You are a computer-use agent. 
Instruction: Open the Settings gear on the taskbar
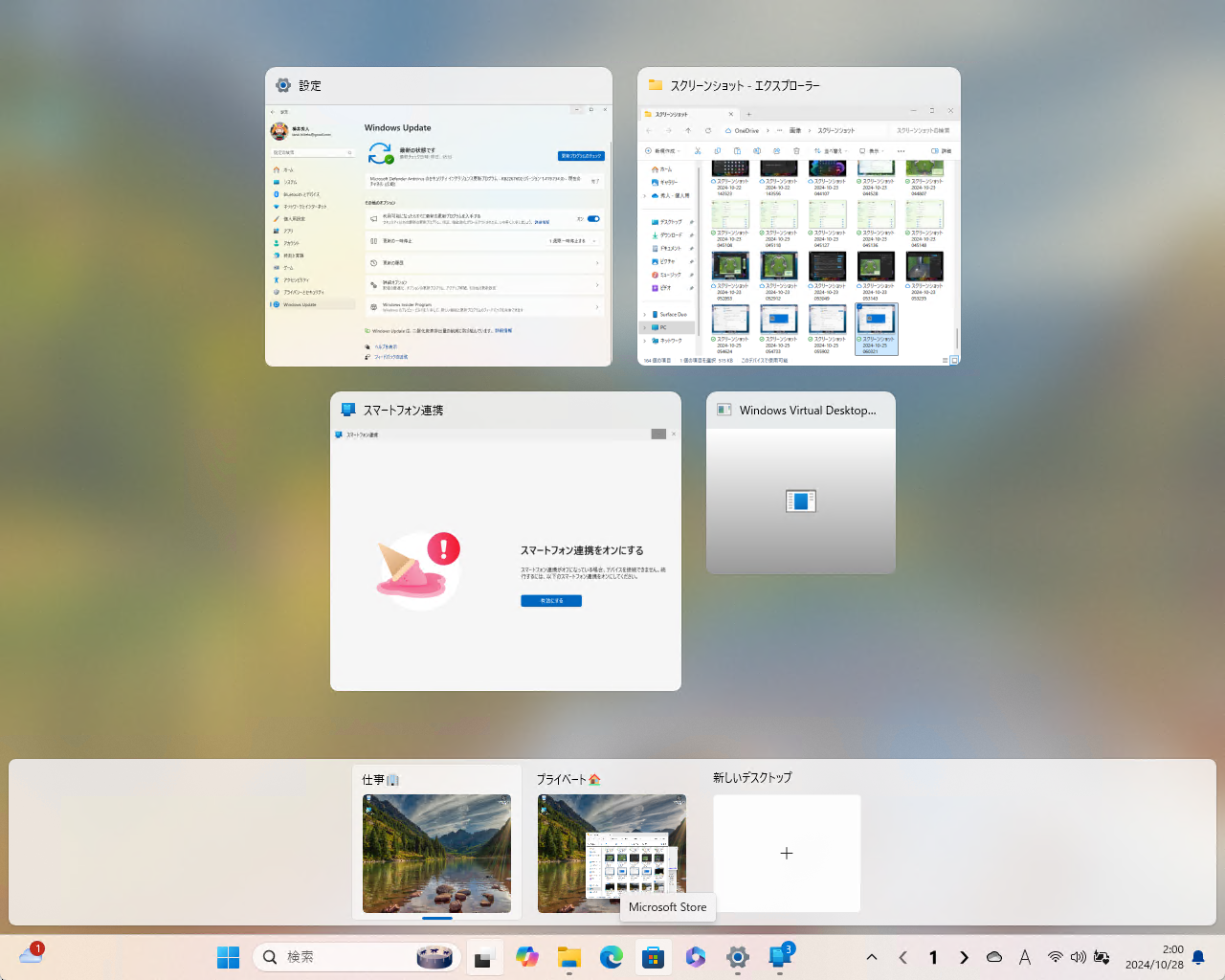click(738, 957)
